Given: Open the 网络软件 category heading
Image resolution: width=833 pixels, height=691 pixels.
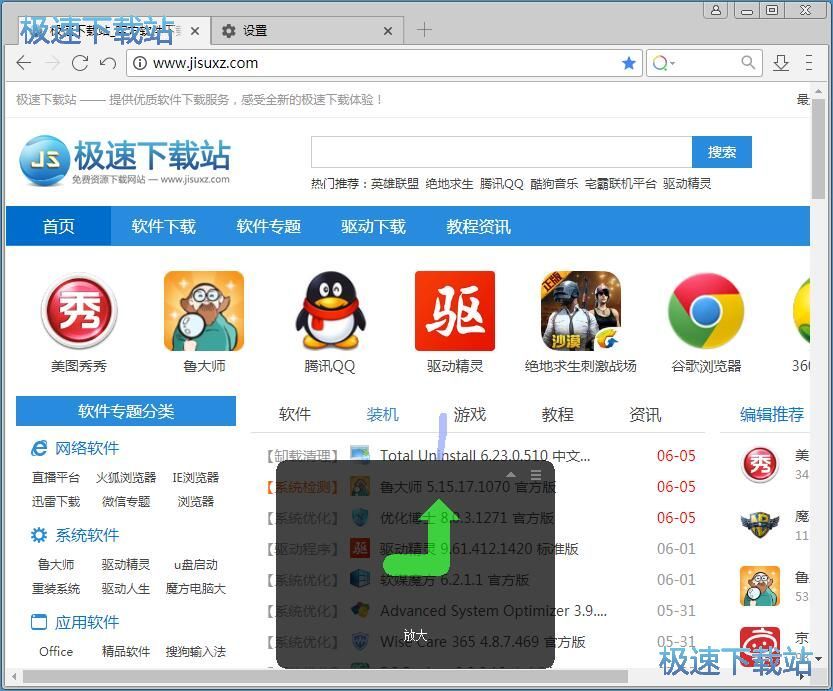Looking at the screenshot, I should pyautogui.click(x=87, y=448).
